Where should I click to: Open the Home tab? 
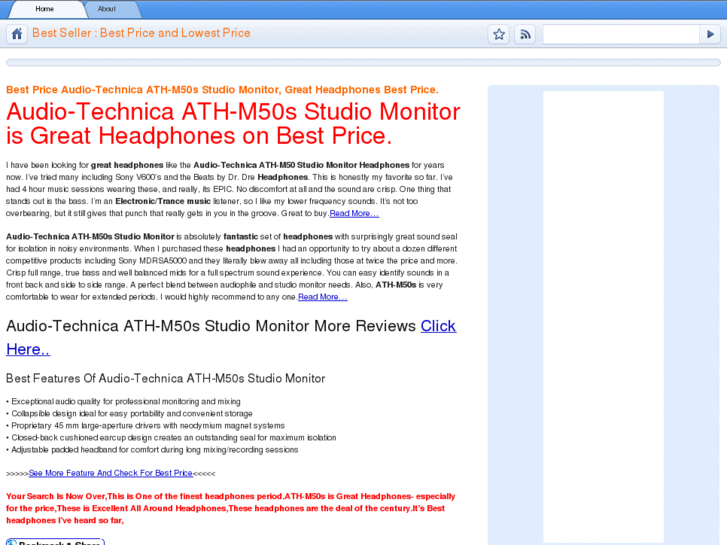tap(45, 9)
